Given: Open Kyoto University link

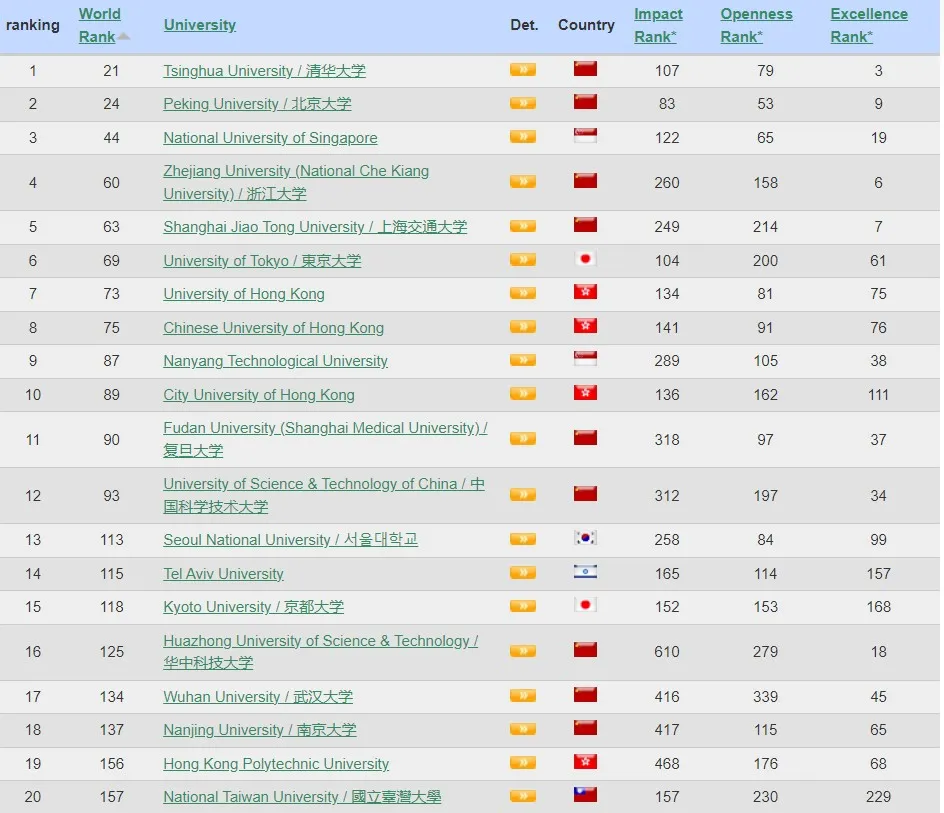Looking at the screenshot, I should (x=253, y=606).
